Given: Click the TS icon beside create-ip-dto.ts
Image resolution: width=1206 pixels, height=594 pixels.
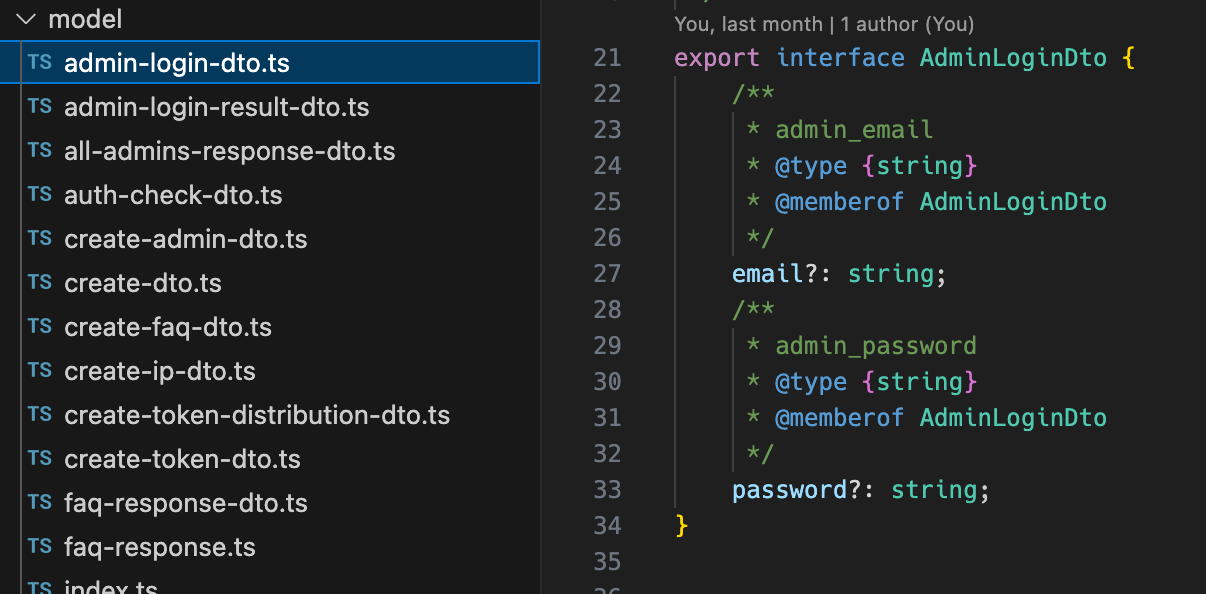Looking at the screenshot, I should 38,370.
